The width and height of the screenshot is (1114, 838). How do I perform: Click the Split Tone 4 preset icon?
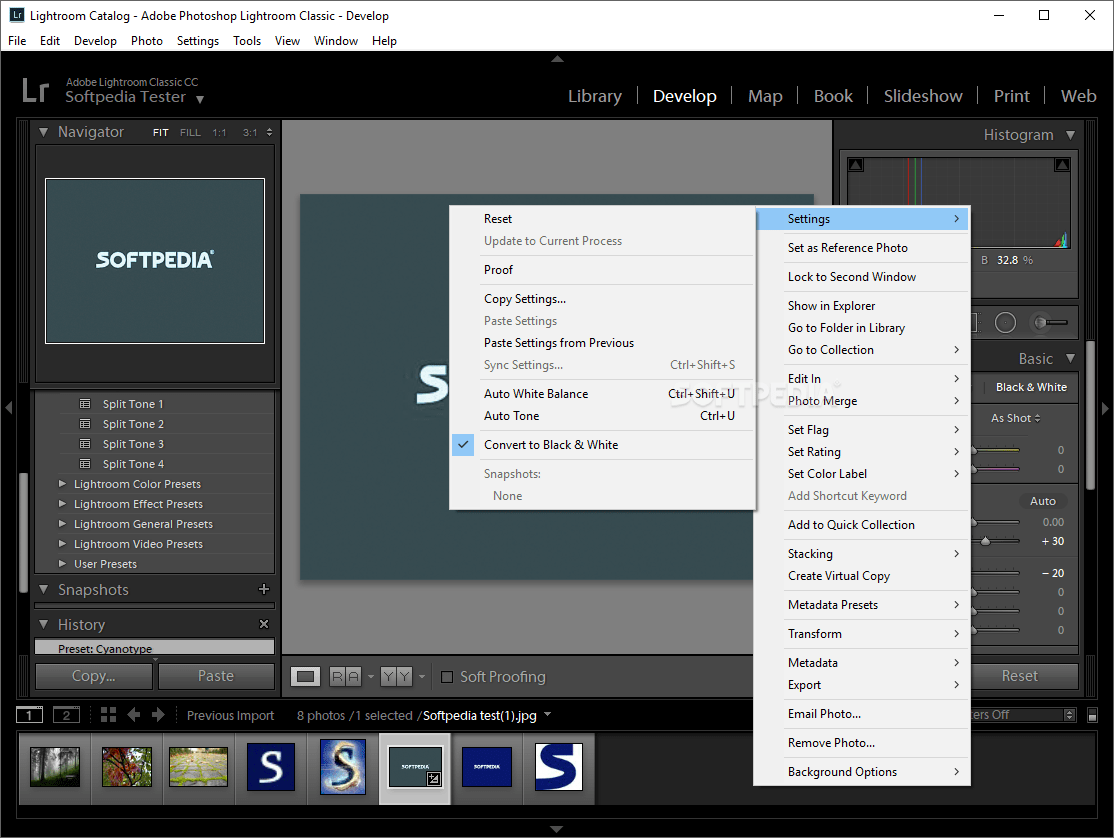pyautogui.click(x=85, y=463)
